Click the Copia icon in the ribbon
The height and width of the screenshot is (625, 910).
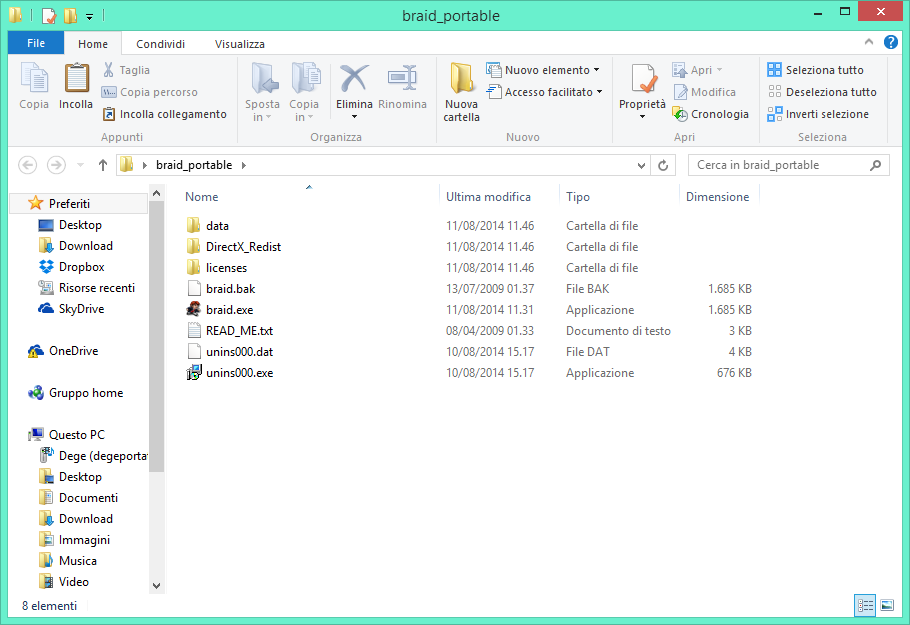point(33,88)
